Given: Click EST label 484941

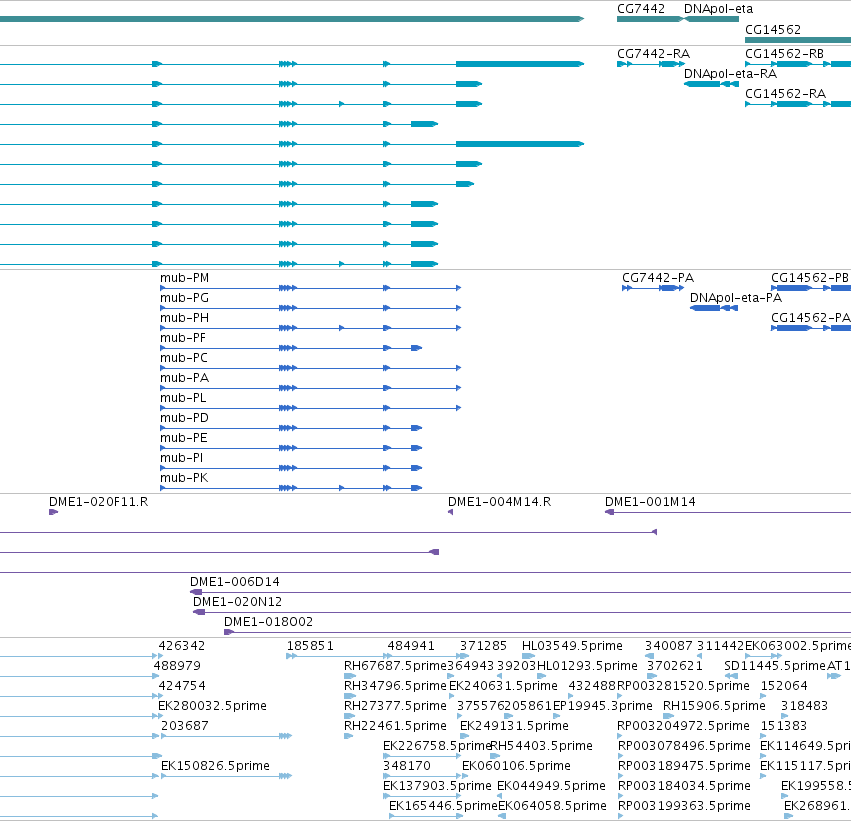Looking at the screenshot, I should coord(411,646).
